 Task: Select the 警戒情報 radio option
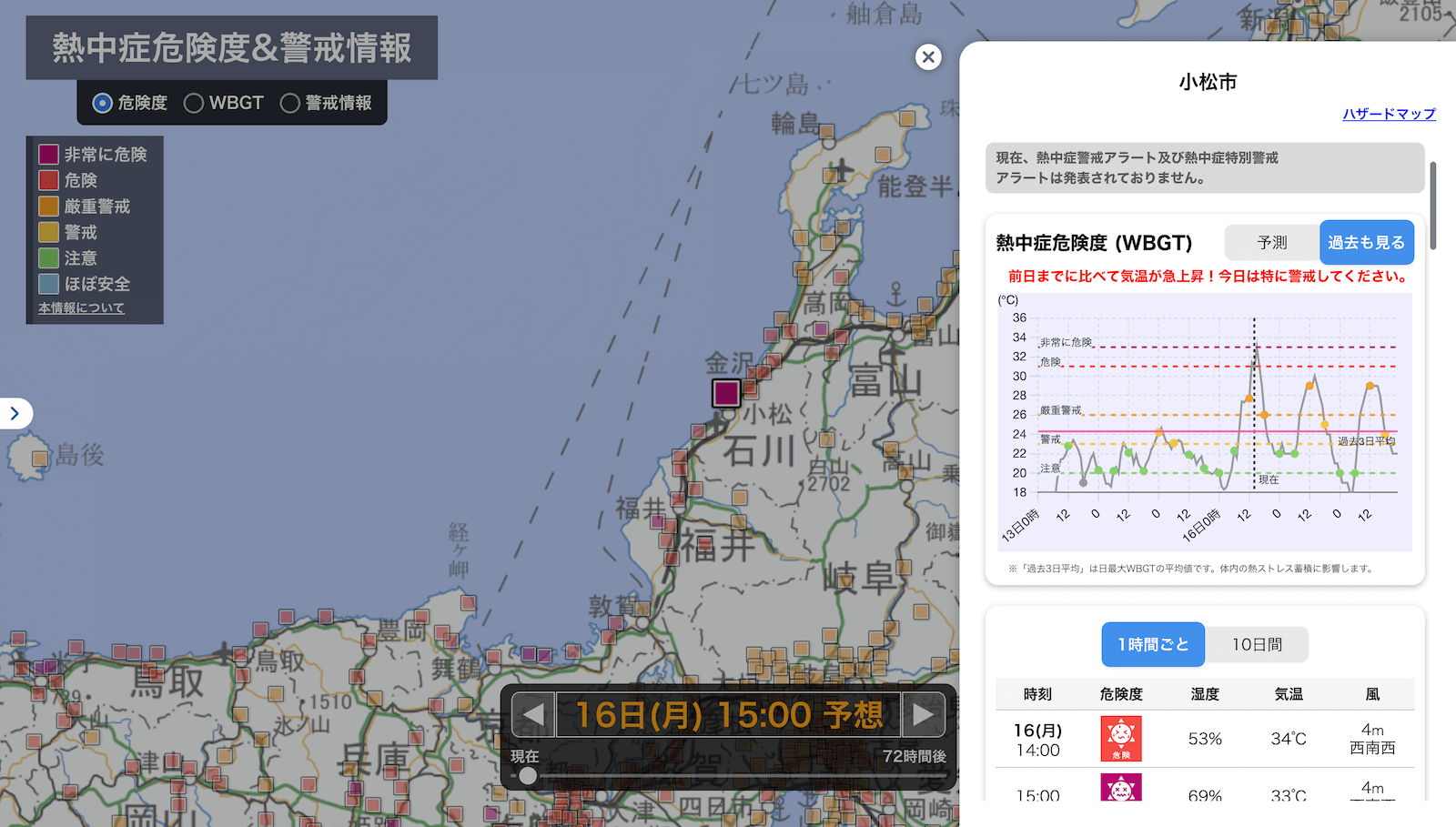click(290, 104)
